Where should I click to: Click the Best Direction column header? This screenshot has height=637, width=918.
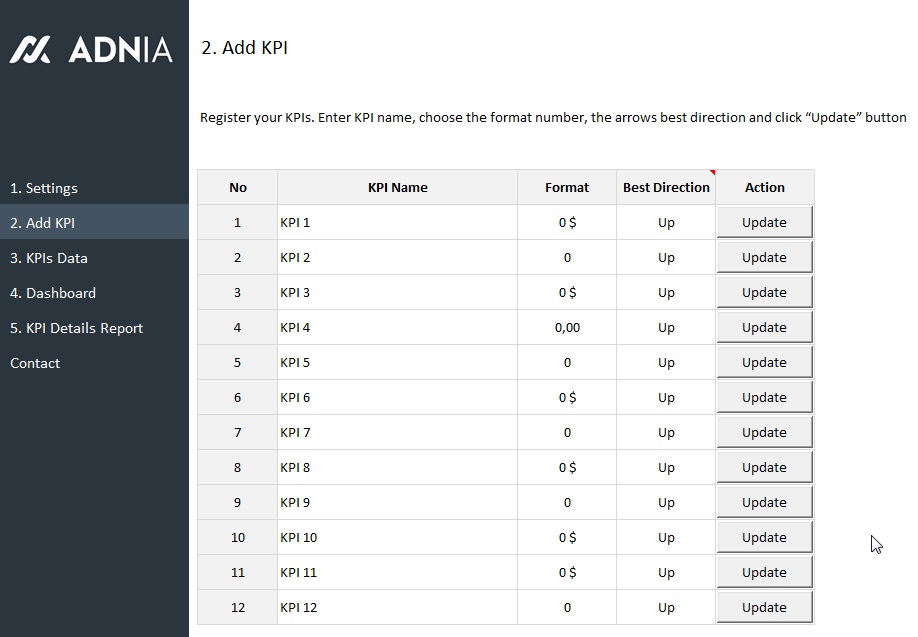click(666, 187)
